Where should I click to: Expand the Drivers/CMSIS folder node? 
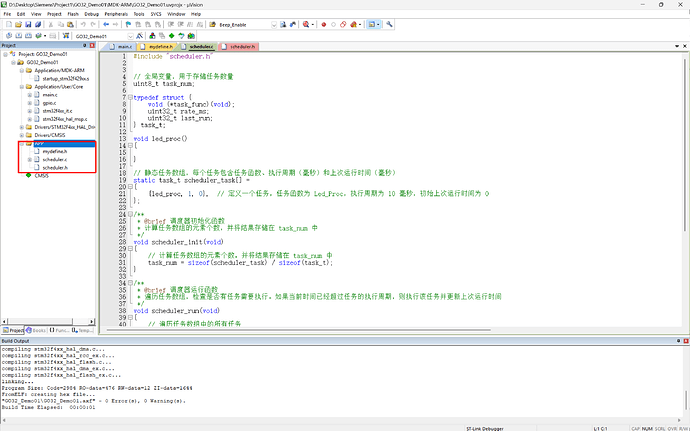22,135
